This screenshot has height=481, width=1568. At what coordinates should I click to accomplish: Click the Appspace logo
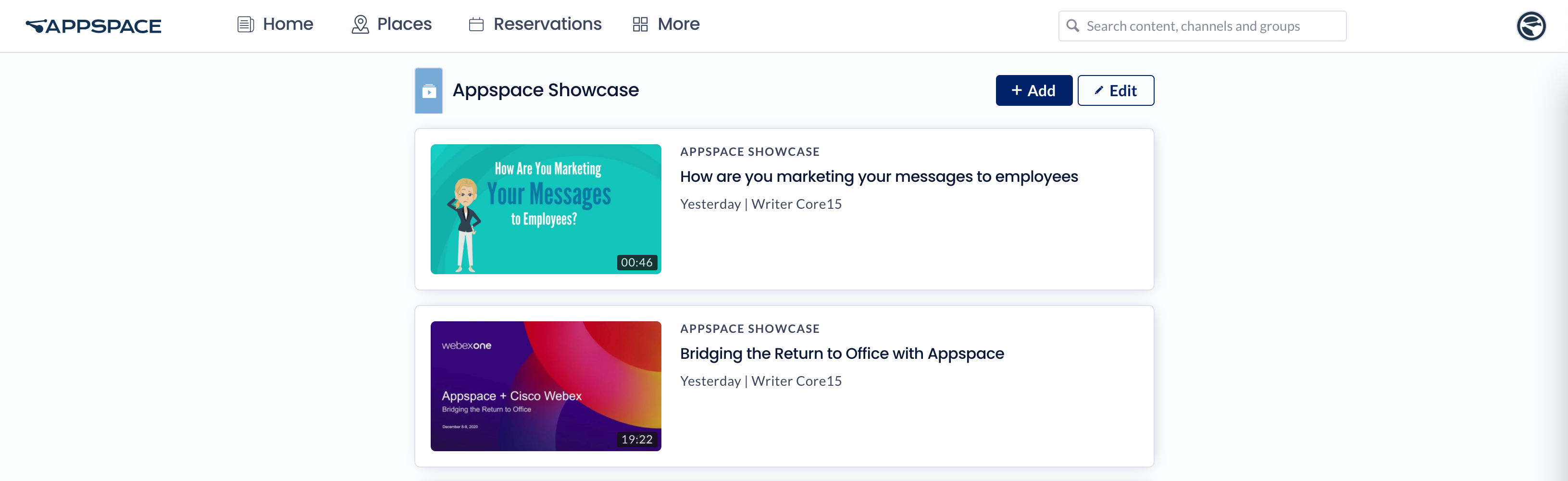tap(94, 25)
